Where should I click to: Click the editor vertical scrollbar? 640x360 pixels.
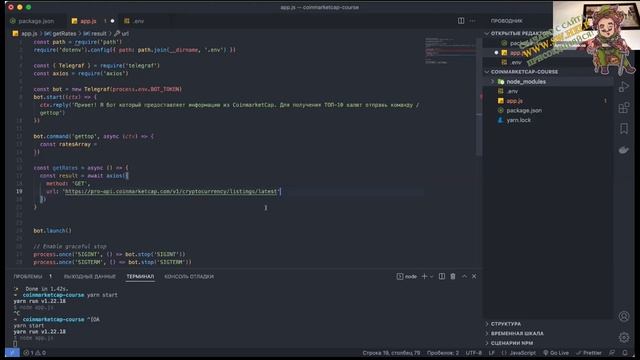(x=479, y=98)
